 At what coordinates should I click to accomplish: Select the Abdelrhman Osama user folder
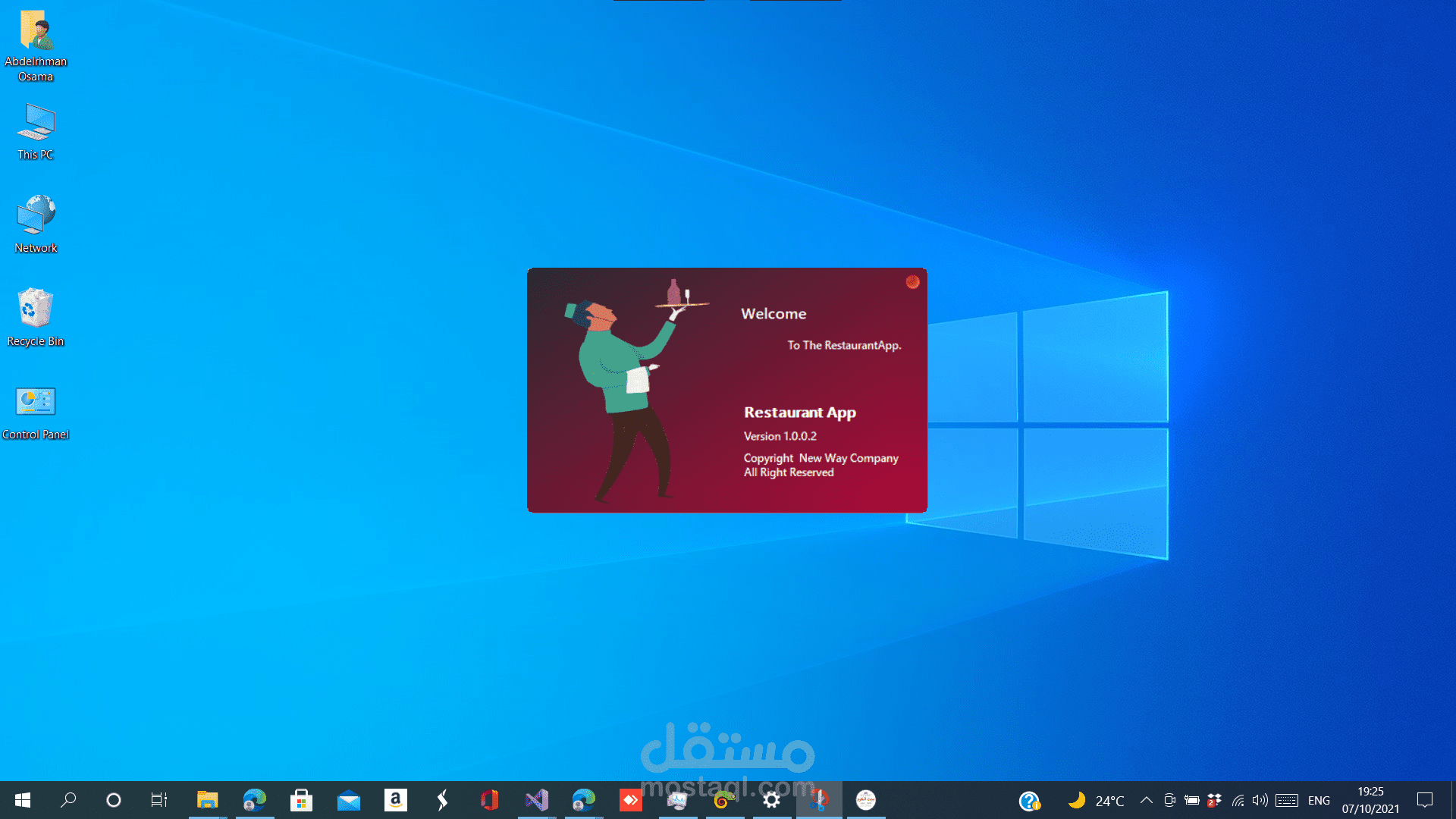[36, 45]
